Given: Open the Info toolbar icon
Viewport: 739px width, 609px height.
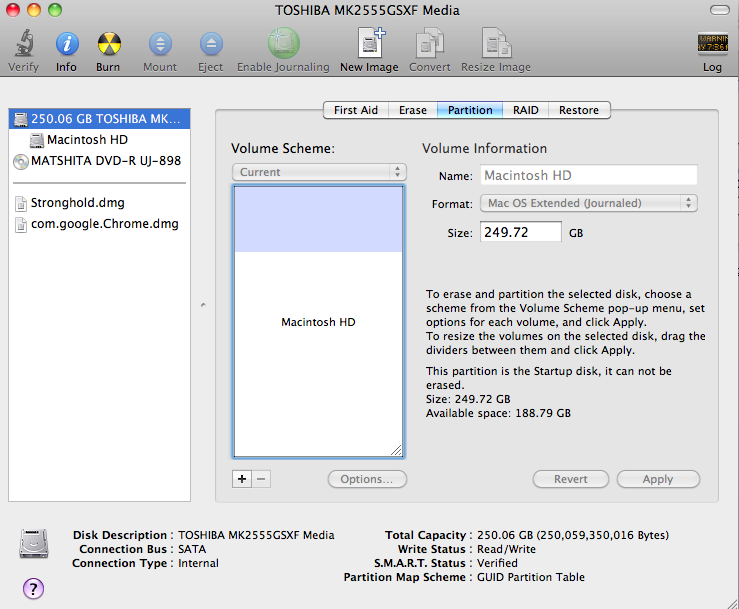Looking at the screenshot, I should (66, 44).
